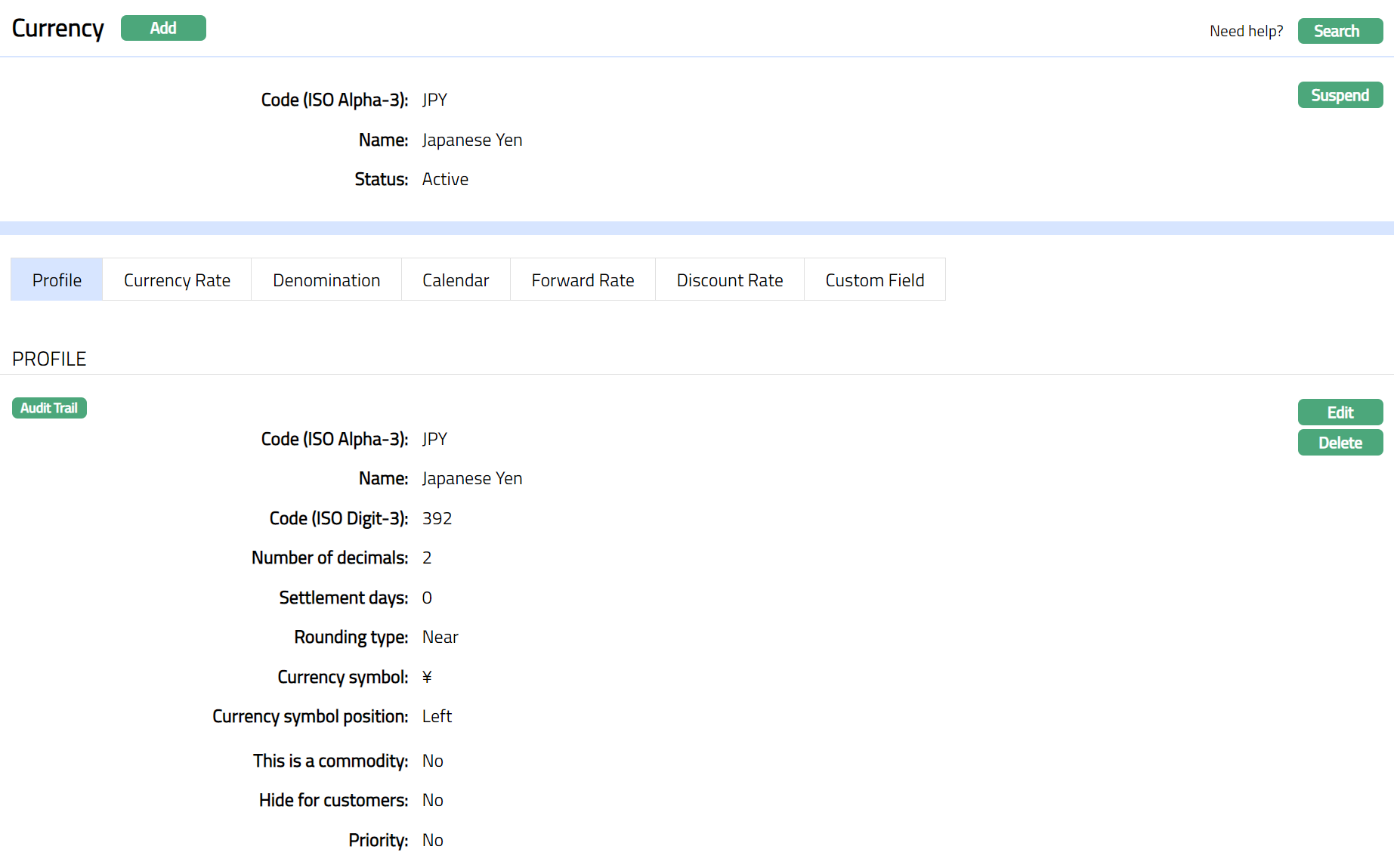The height and width of the screenshot is (868, 1394).
Task: Click the Search button
Action: tap(1340, 31)
